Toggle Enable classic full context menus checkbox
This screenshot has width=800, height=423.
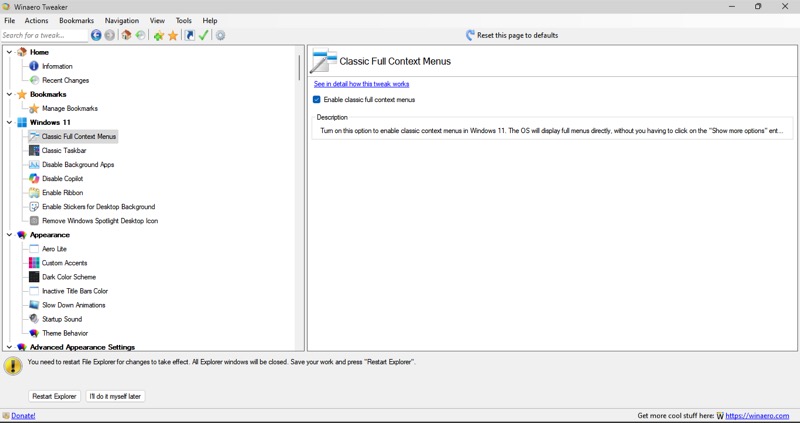tap(317, 99)
